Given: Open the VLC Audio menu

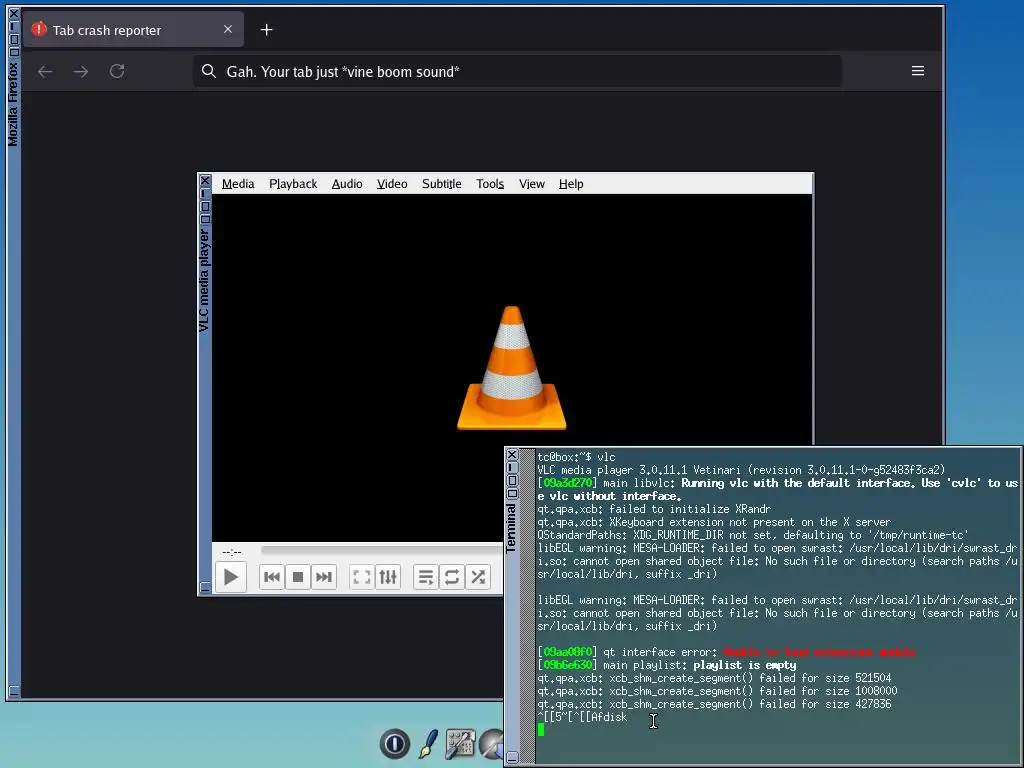Looking at the screenshot, I should pyautogui.click(x=347, y=184).
